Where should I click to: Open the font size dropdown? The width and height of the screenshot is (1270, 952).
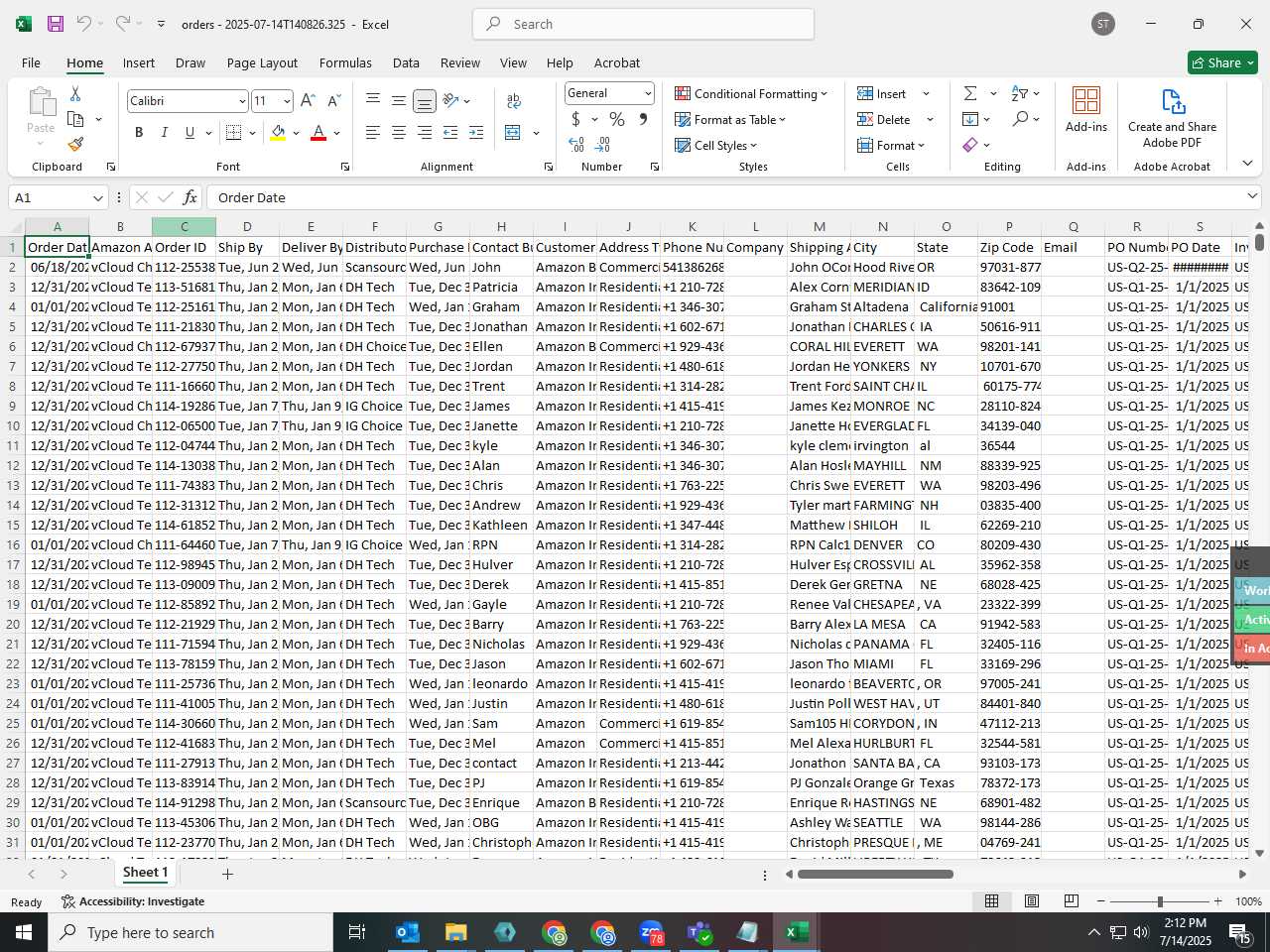(287, 101)
